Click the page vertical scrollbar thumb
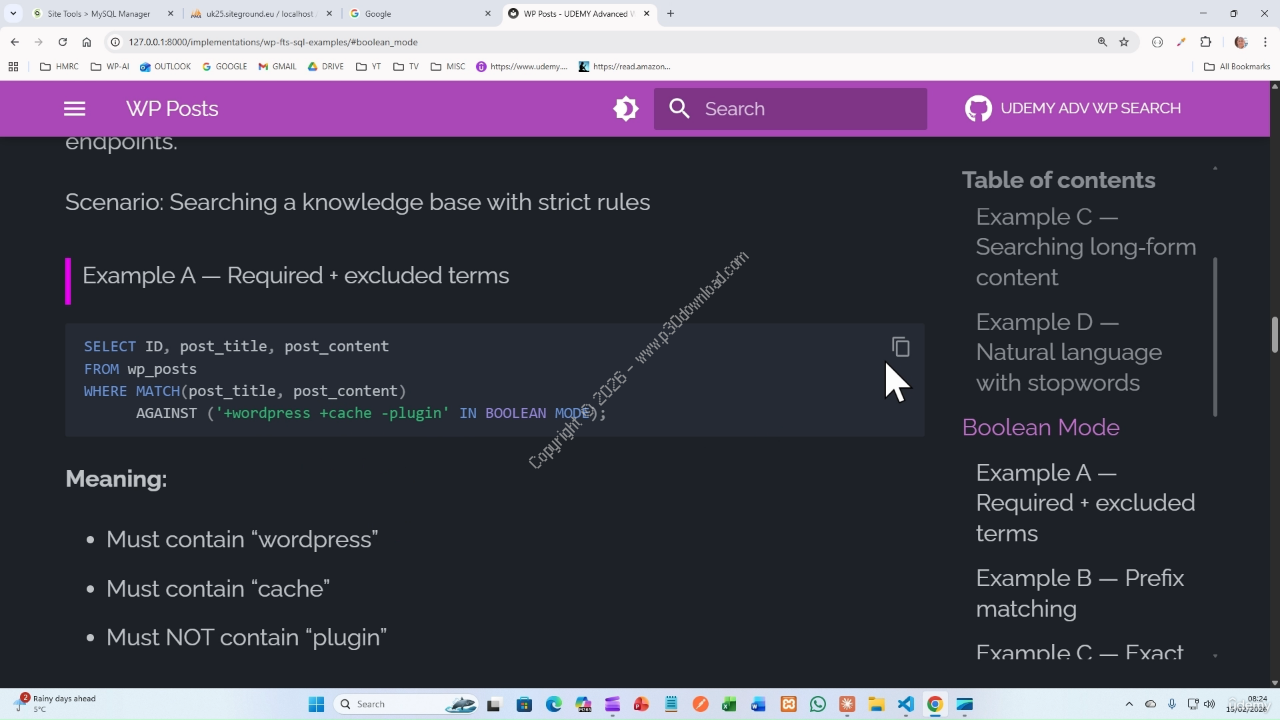1280x720 pixels. (1275, 335)
